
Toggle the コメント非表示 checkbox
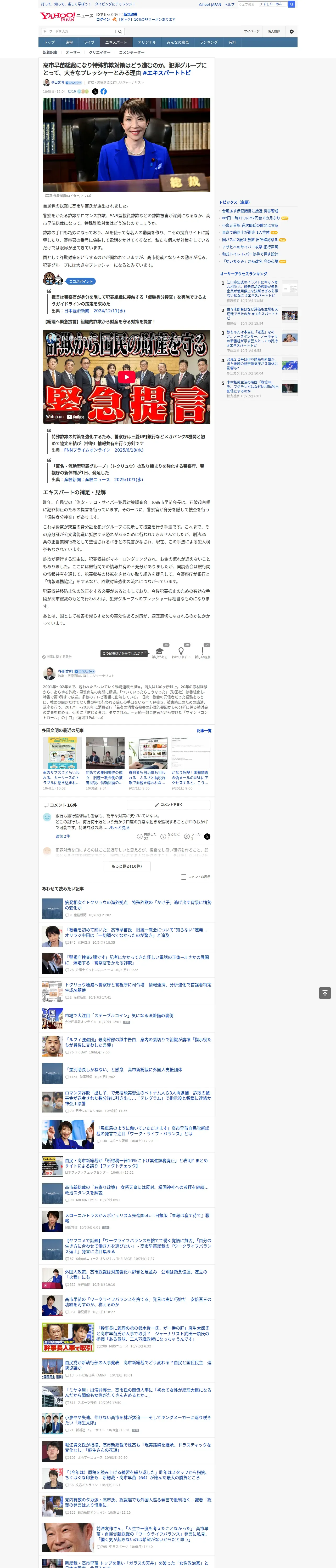tap(183, 877)
